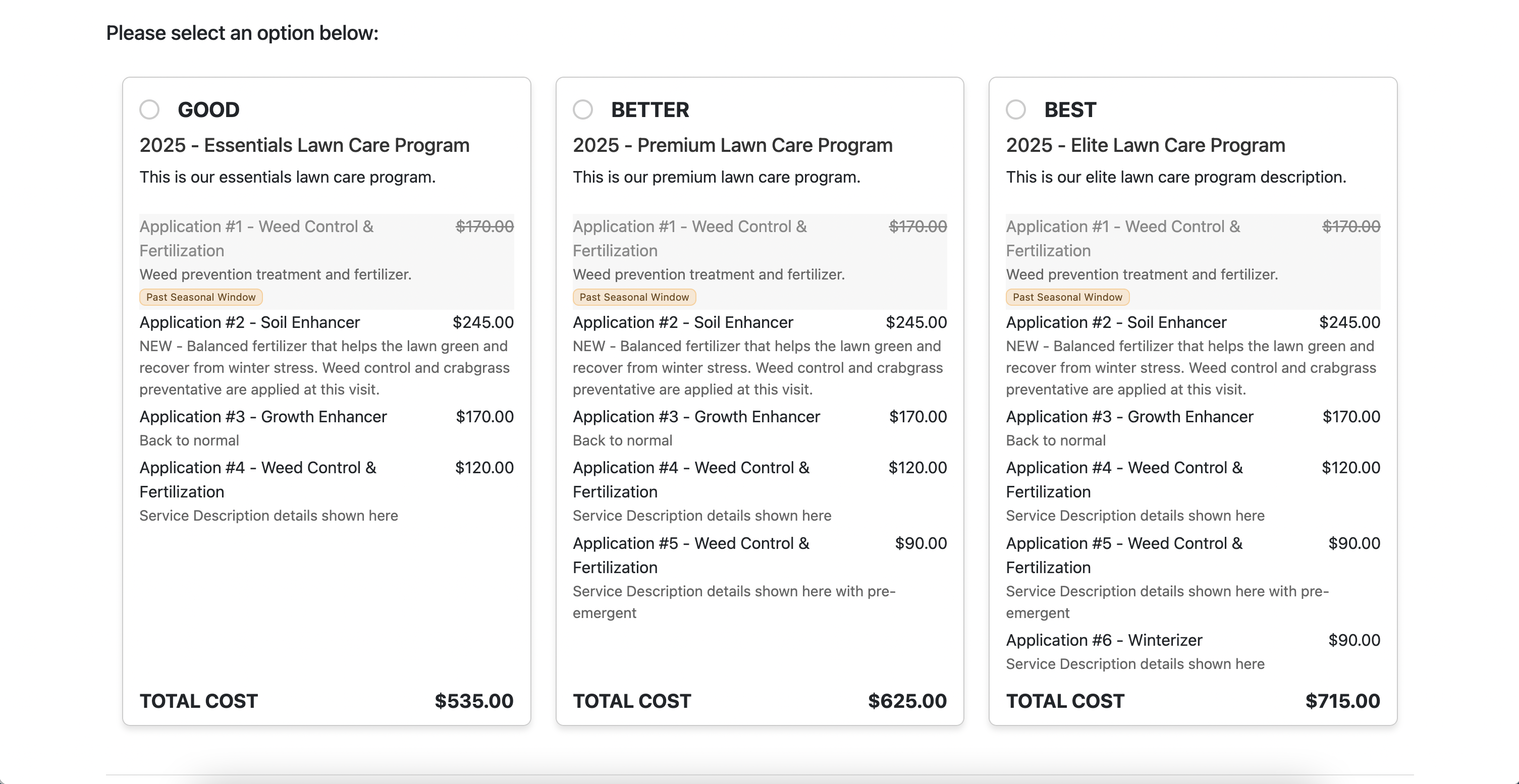Click the BETTER option heading
Screen dimensions: 1519x784
point(650,109)
